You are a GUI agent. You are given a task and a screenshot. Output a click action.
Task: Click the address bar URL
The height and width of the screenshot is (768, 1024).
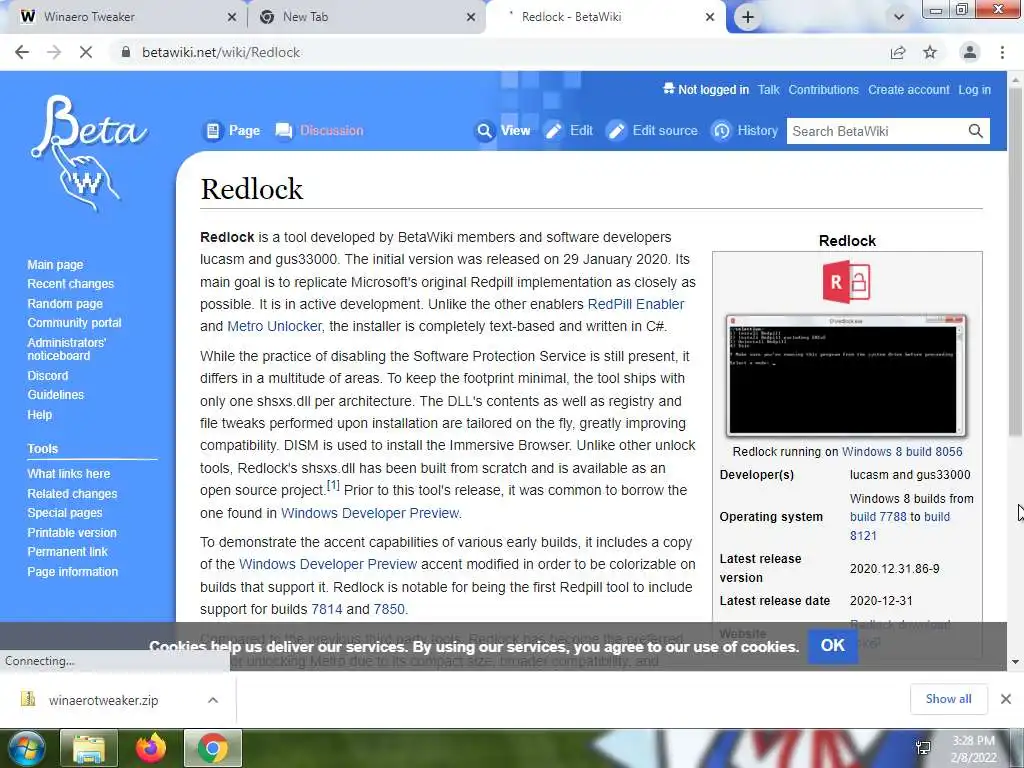(221, 52)
